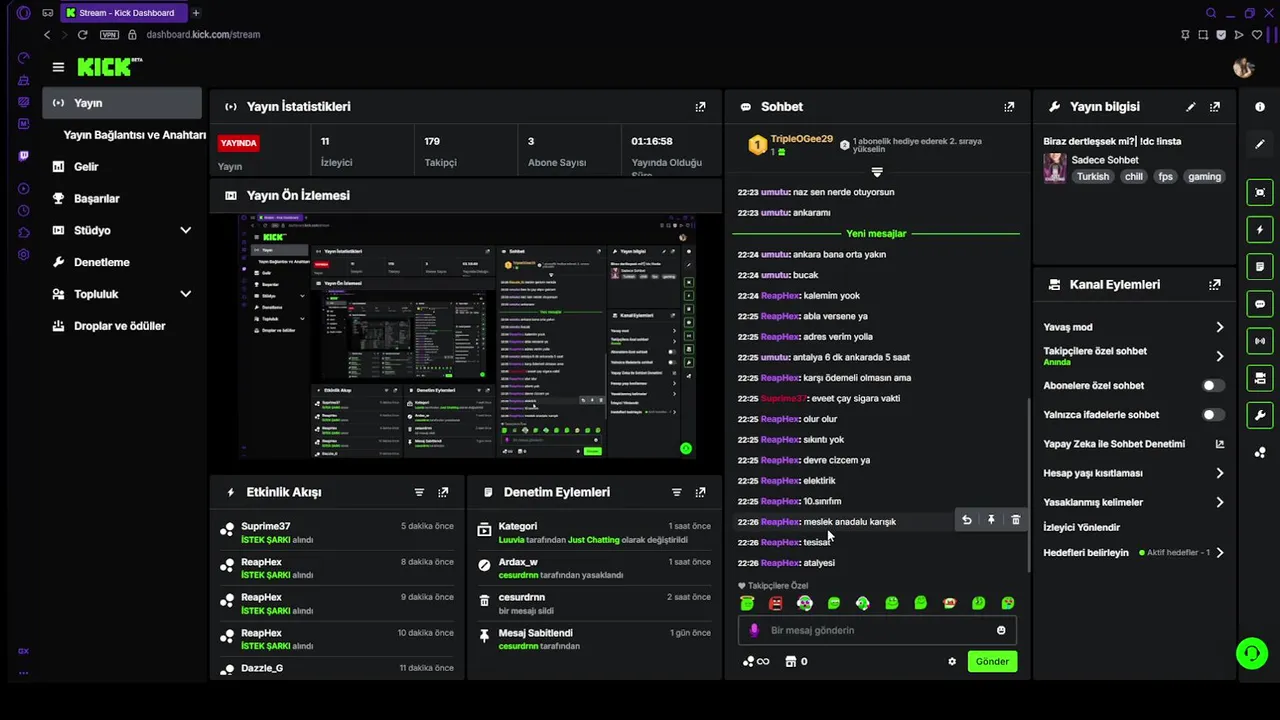
Task: Click the info icon in right rail
Action: [x=1259, y=107]
